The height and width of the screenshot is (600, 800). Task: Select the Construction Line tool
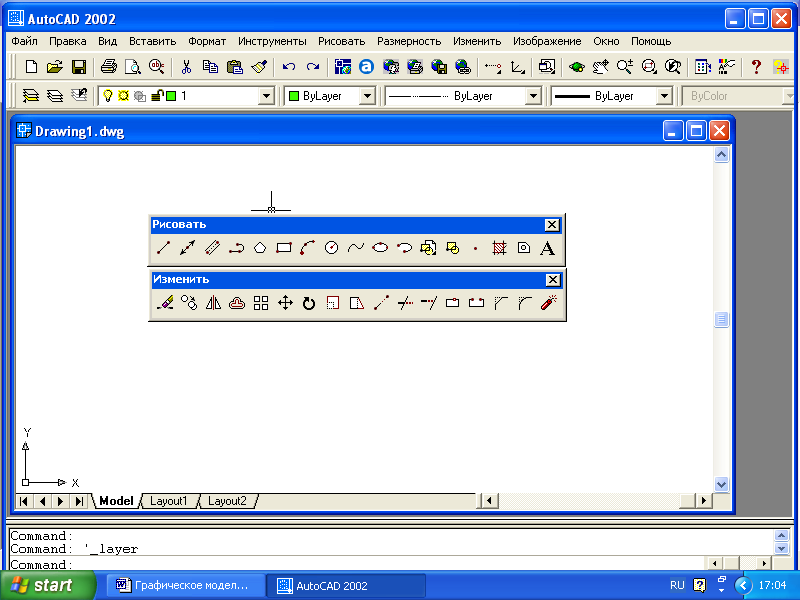187,248
